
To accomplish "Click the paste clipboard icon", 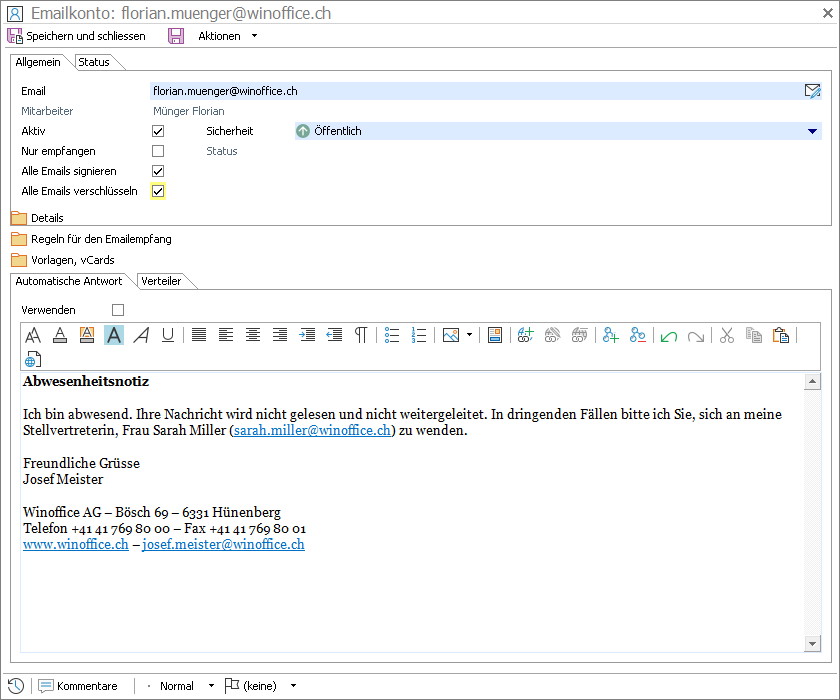I will [x=781, y=336].
